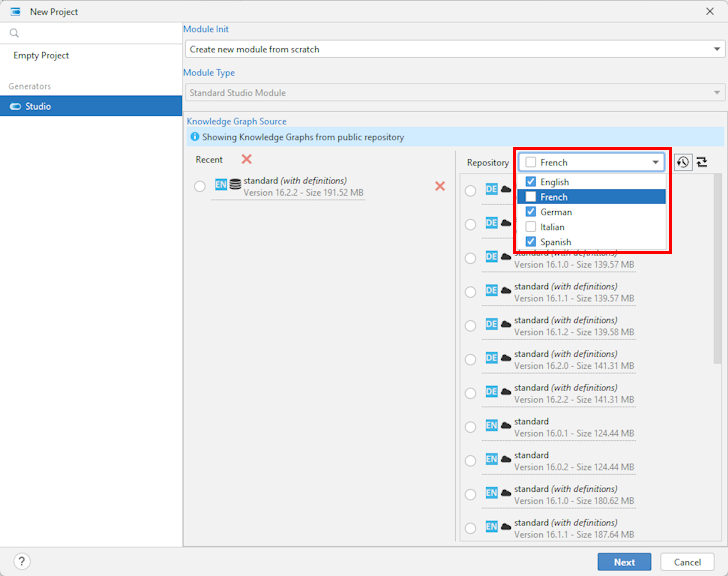Choose Empty Project in the sidebar

(x=41, y=56)
